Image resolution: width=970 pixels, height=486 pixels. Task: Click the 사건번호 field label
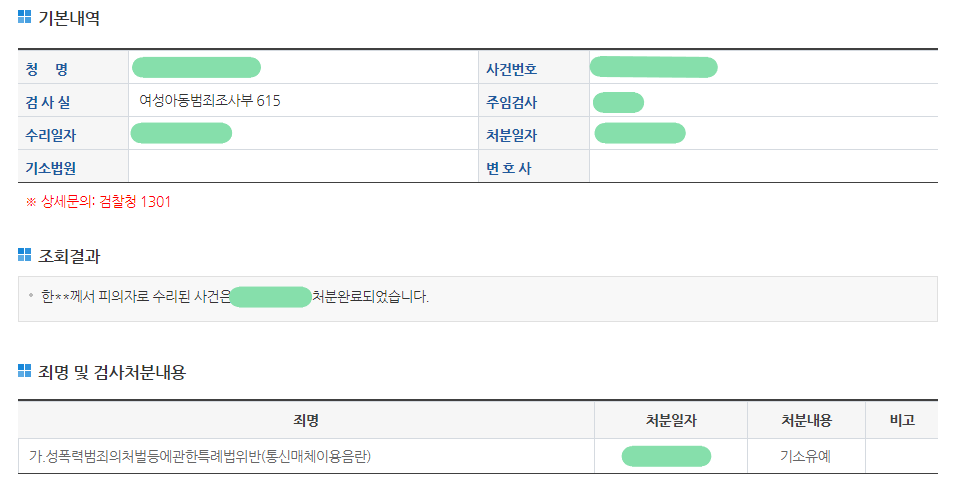pyautogui.click(x=511, y=69)
